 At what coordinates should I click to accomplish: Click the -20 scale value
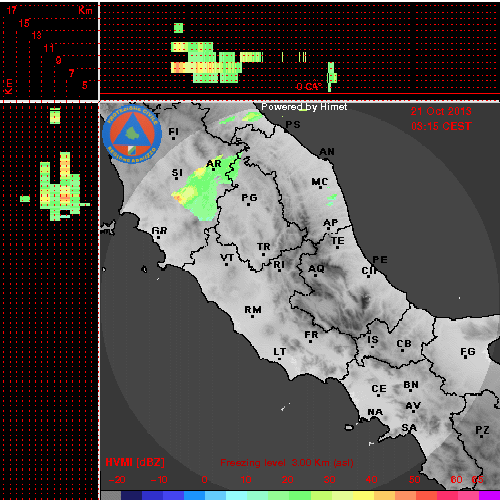[117, 480]
